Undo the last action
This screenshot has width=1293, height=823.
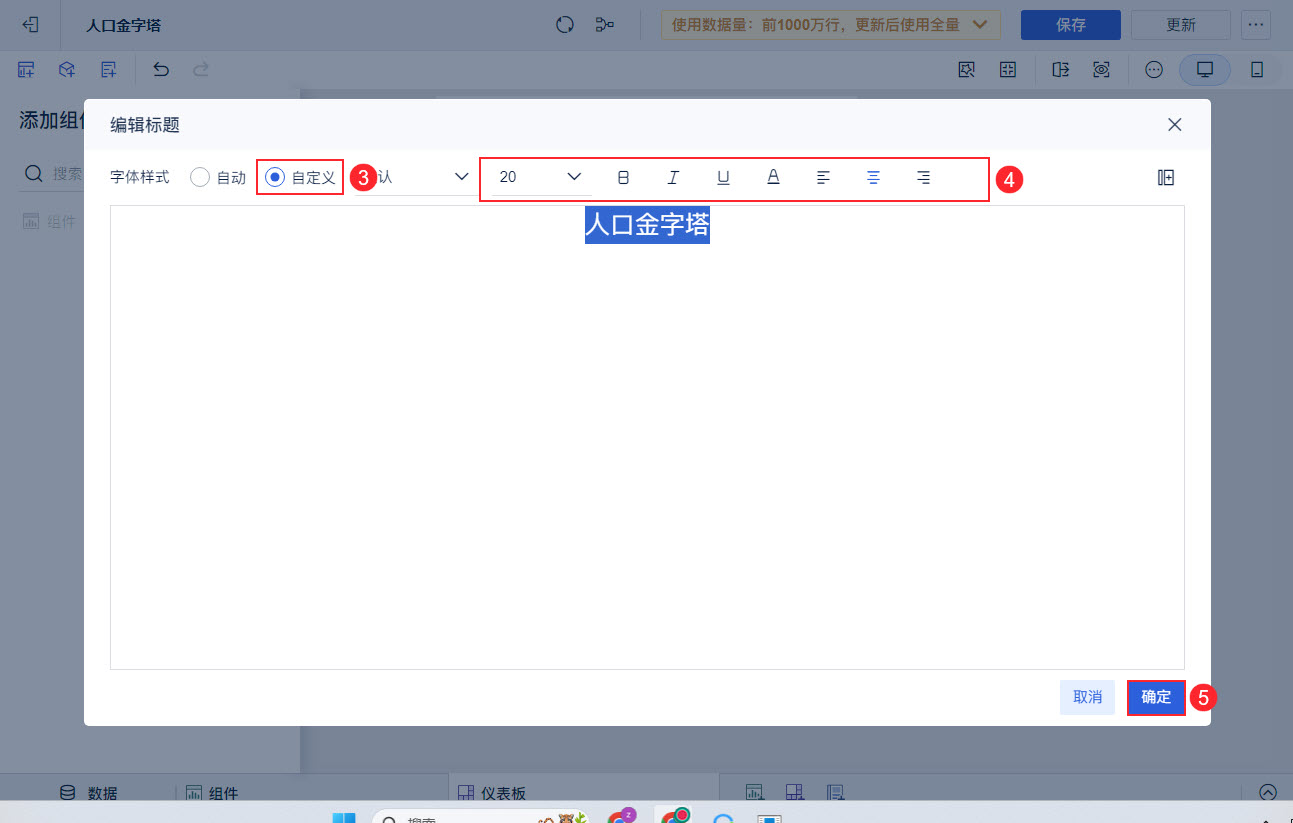pyautogui.click(x=161, y=70)
